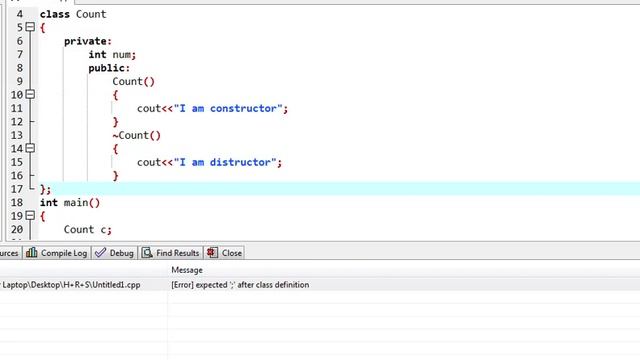The image size is (640, 360).
Task: Click line 4 'class Count' in the editor
Action: 73,14
